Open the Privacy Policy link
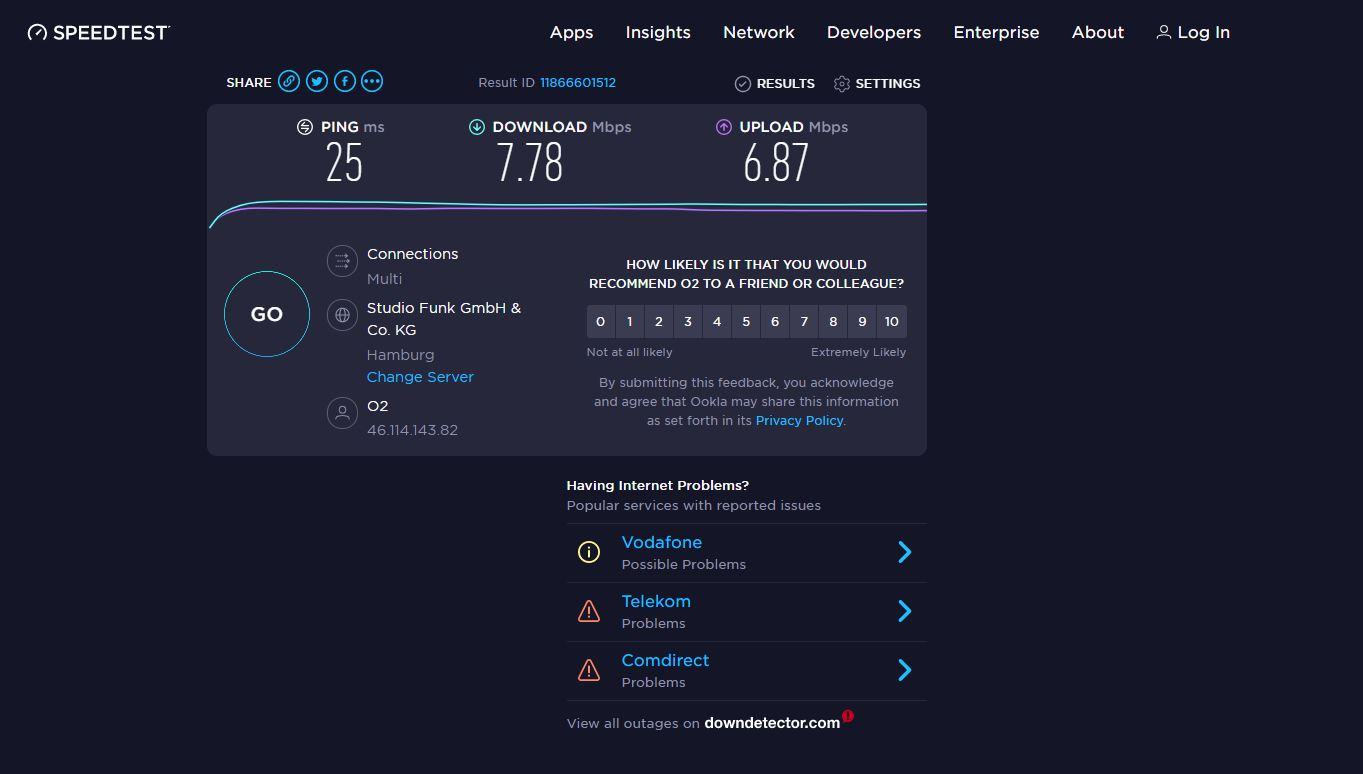Image resolution: width=1363 pixels, height=774 pixels. (x=799, y=421)
